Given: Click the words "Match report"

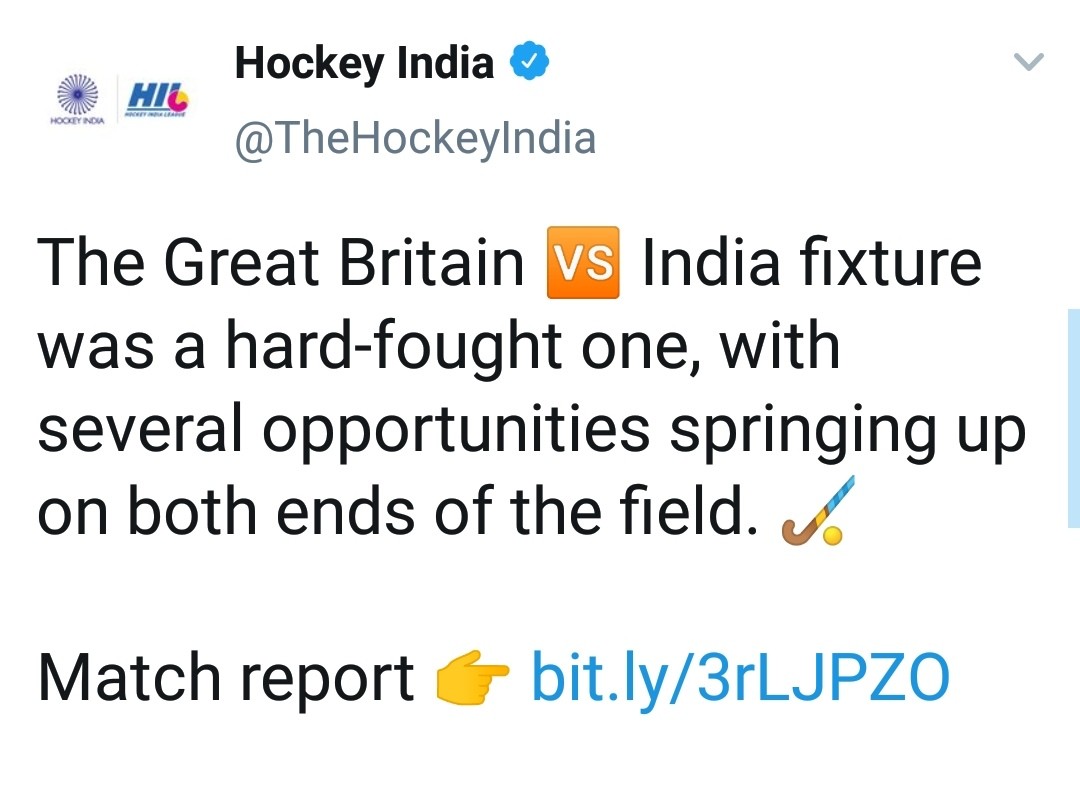Looking at the screenshot, I should tap(226, 678).
